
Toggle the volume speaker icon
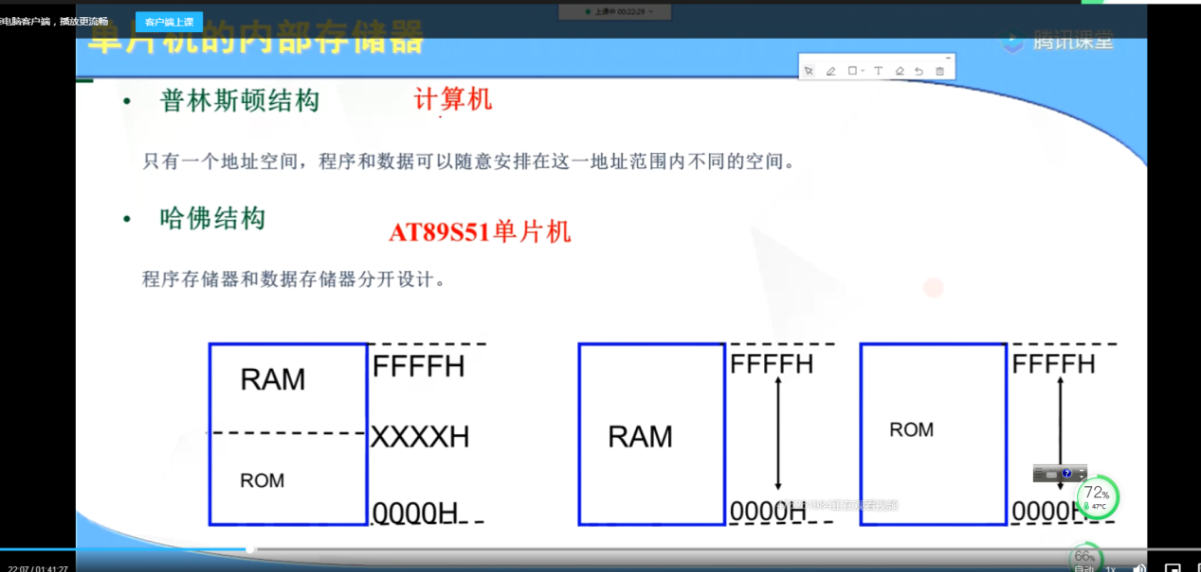coord(1139,567)
